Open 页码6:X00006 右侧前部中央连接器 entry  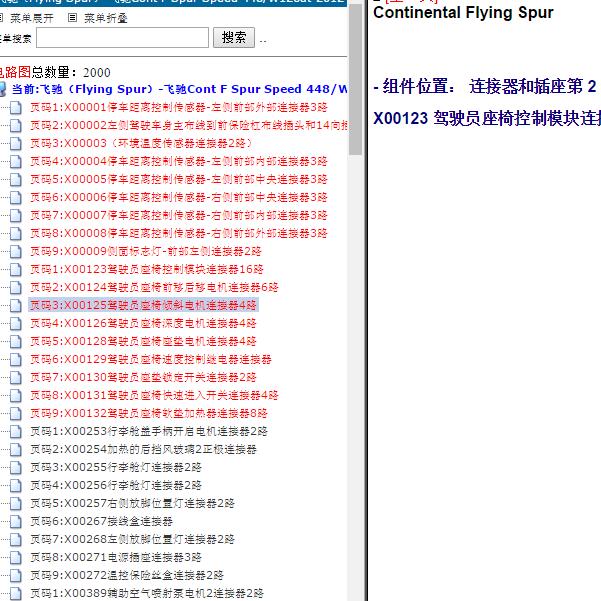click(x=179, y=197)
